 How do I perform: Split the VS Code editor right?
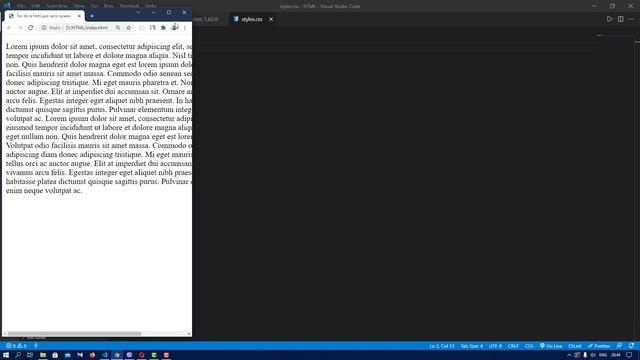tap(620, 19)
